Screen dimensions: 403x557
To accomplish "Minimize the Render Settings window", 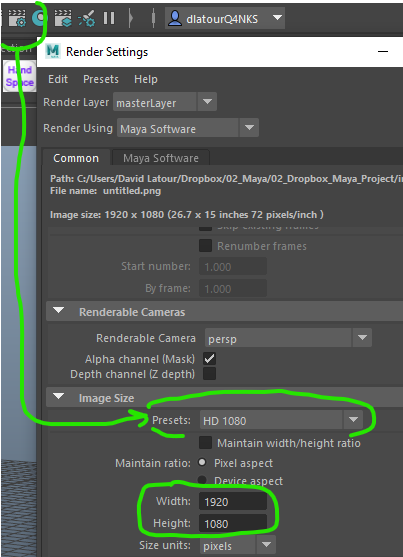I will [x=383, y=52].
